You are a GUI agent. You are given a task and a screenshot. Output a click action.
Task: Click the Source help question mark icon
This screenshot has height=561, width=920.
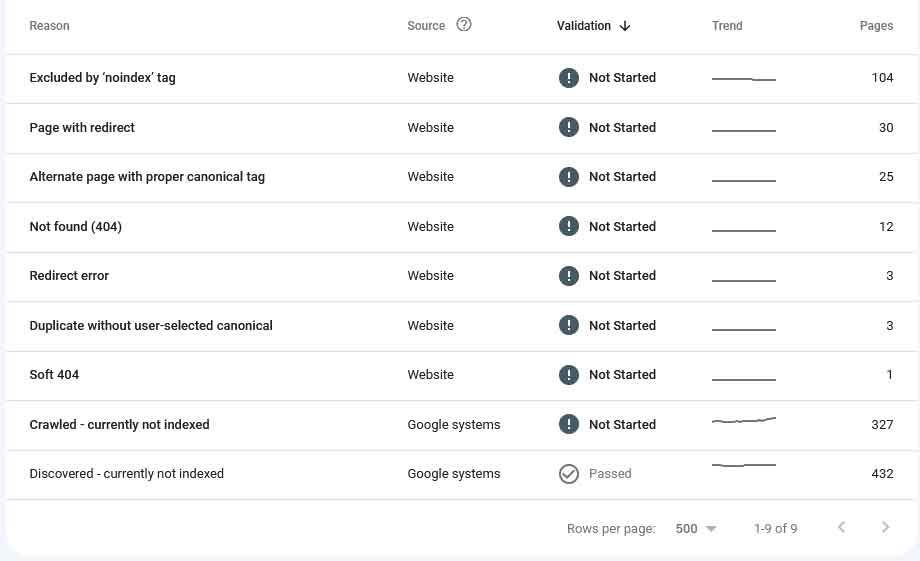[x=464, y=25]
